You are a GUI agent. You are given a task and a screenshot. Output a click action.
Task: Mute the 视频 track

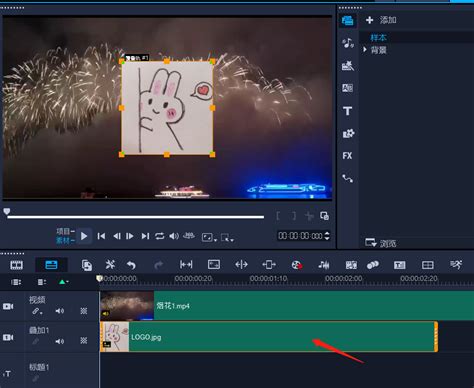click(60, 311)
